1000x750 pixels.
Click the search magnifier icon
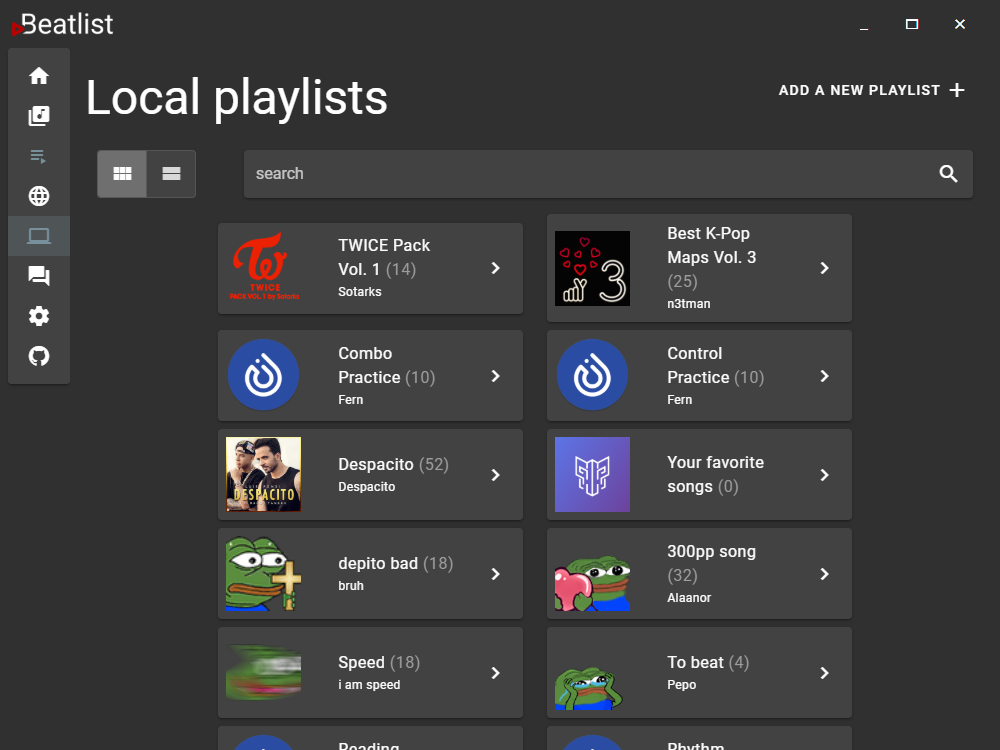coord(948,173)
